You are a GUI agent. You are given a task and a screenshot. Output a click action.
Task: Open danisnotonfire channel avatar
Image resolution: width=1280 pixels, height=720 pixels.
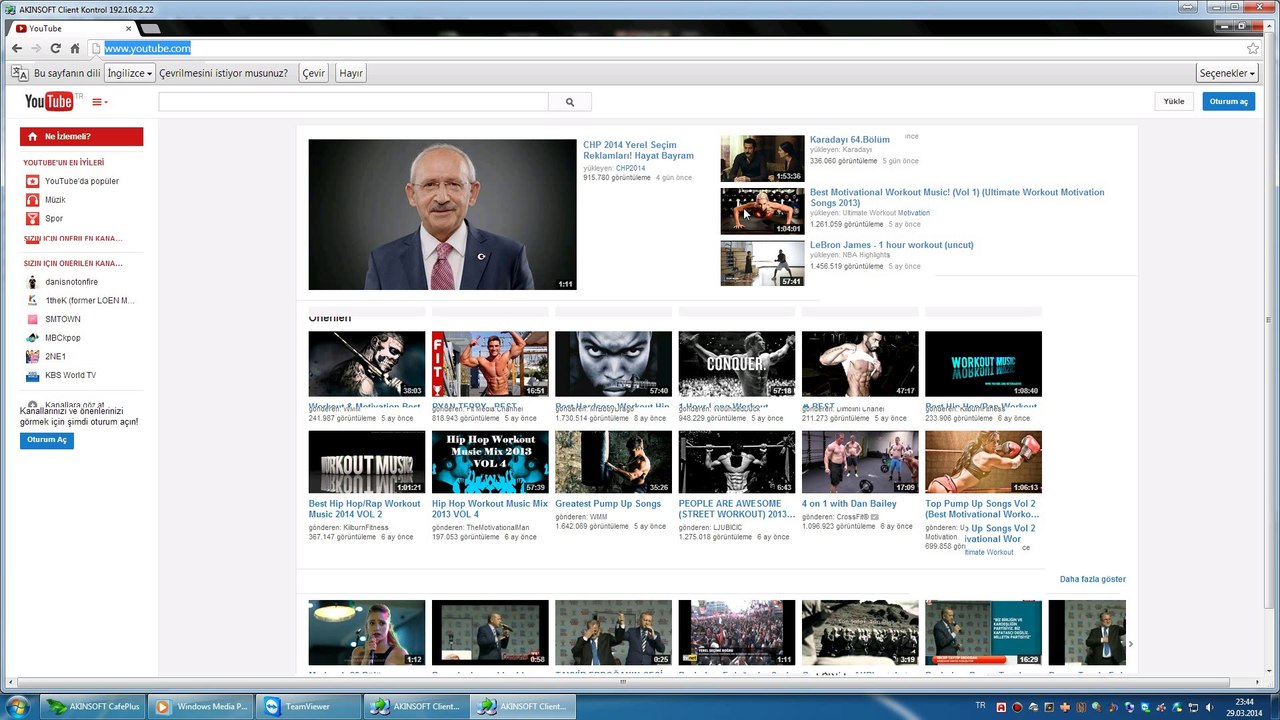pos(32,282)
